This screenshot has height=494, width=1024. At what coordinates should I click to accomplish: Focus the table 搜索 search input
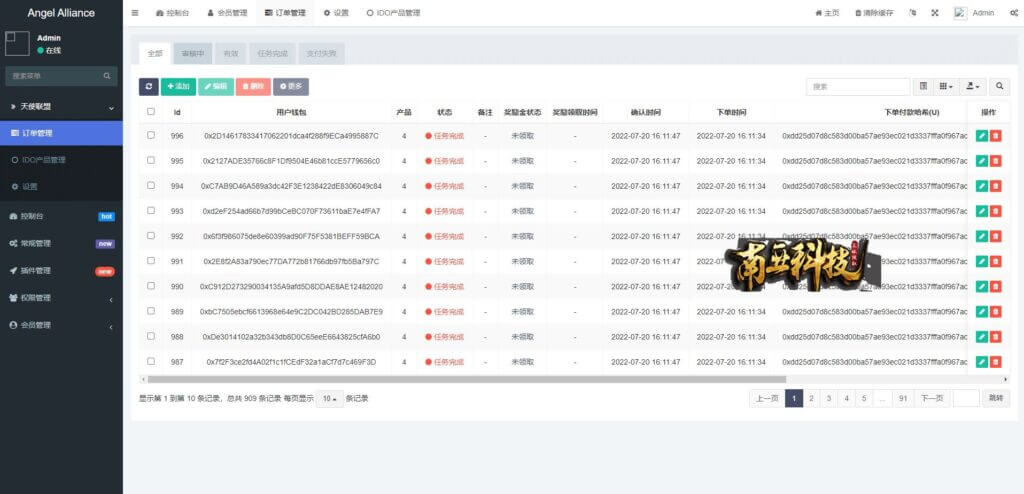[858, 86]
